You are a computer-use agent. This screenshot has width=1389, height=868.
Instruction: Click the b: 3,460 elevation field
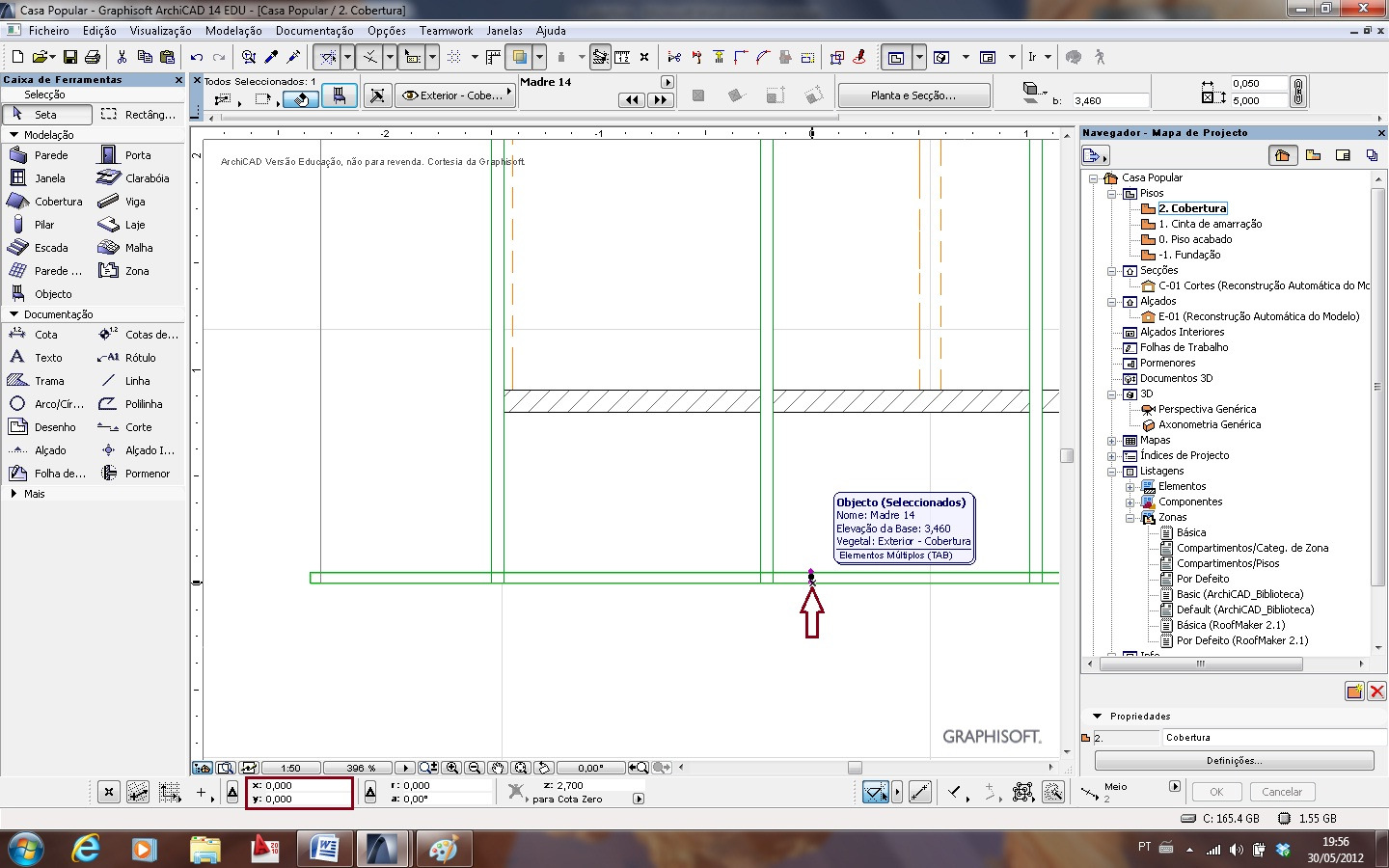[x=1109, y=100]
